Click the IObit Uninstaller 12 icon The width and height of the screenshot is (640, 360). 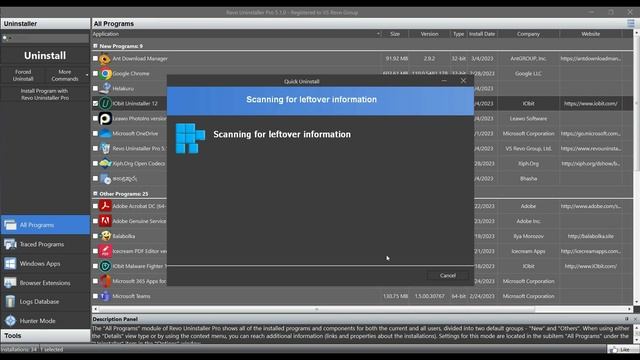coord(105,103)
